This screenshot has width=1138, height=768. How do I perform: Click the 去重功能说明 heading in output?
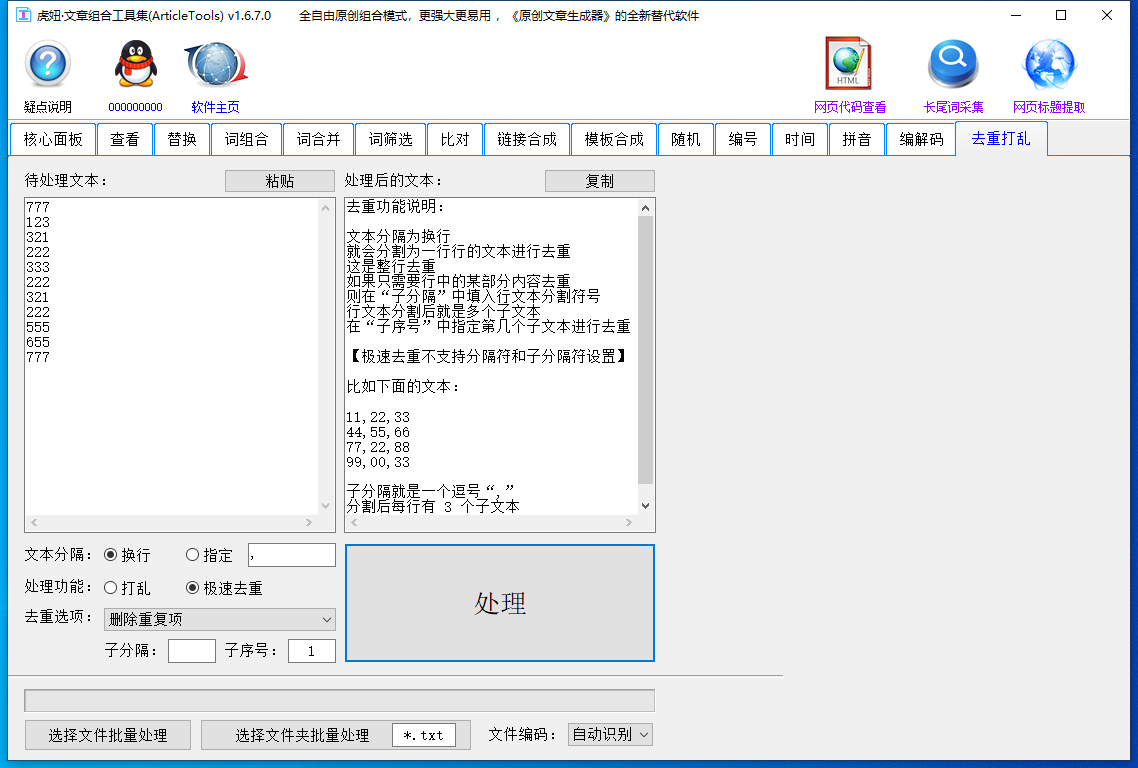tap(396, 207)
